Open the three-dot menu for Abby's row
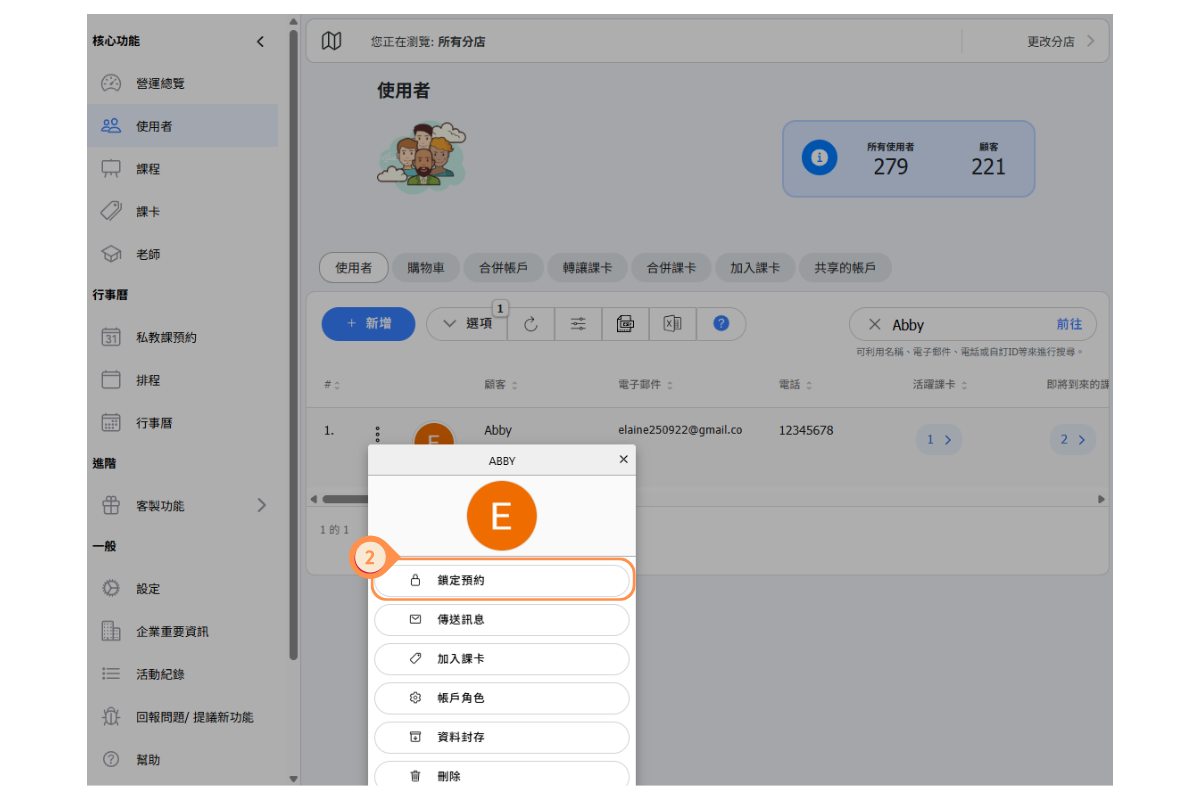 (x=377, y=434)
